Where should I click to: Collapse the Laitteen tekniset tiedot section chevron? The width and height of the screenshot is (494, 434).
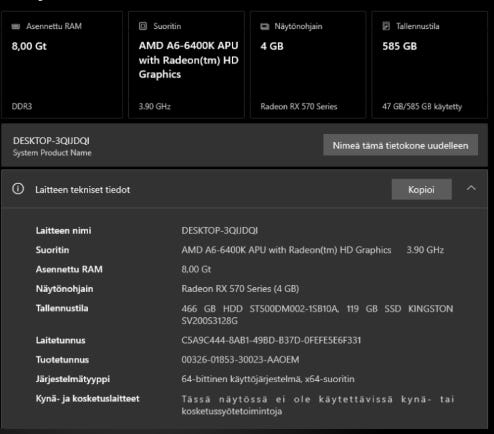click(471, 189)
